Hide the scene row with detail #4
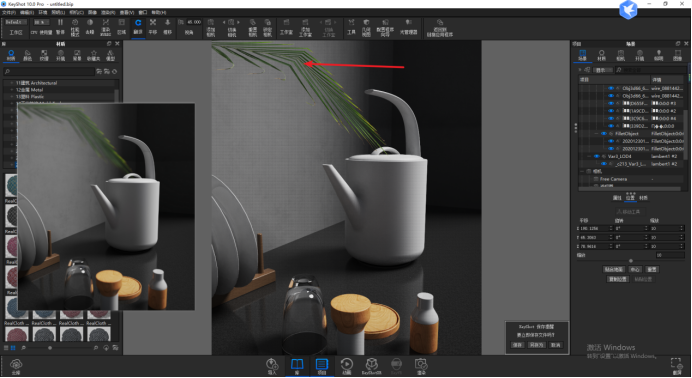The image size is (692, 378). (611, 118)
